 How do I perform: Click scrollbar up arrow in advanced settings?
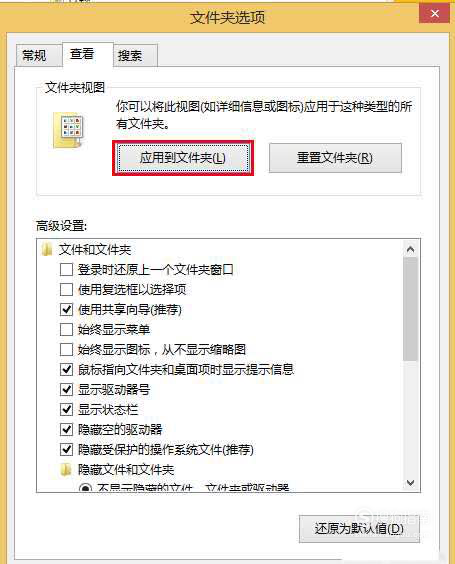(x=410, y=249)
